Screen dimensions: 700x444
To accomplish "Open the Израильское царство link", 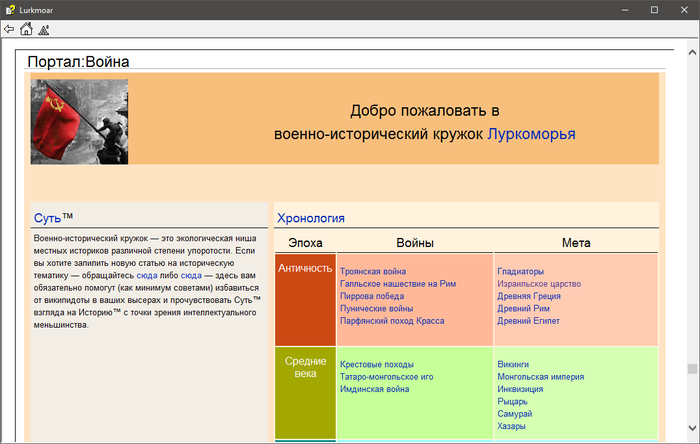I will [x=541, y=283].
